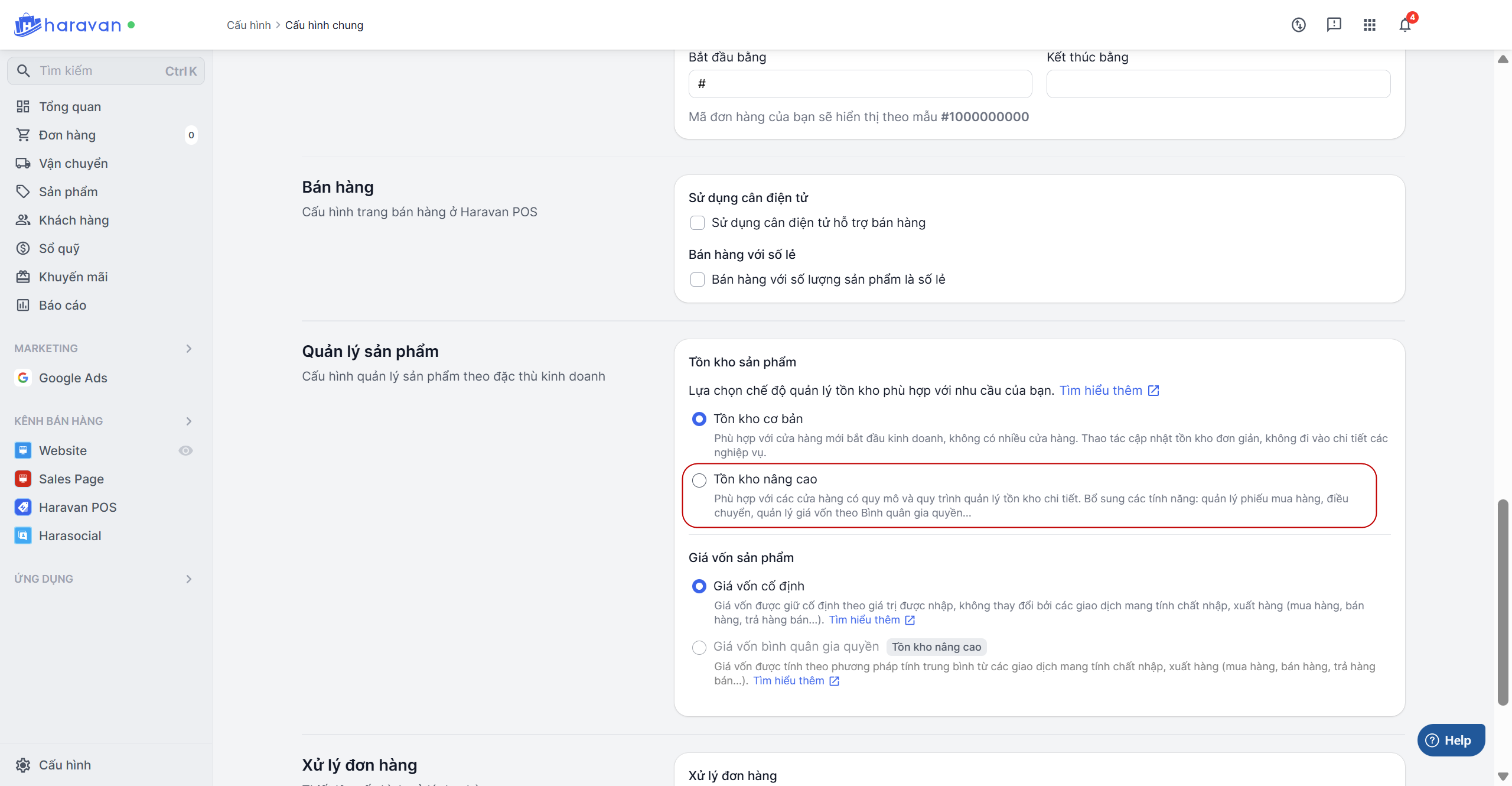1512x786 pixels.
Task: Expand the ỨNG DỤNG section chevron
Action: (189, 579)
